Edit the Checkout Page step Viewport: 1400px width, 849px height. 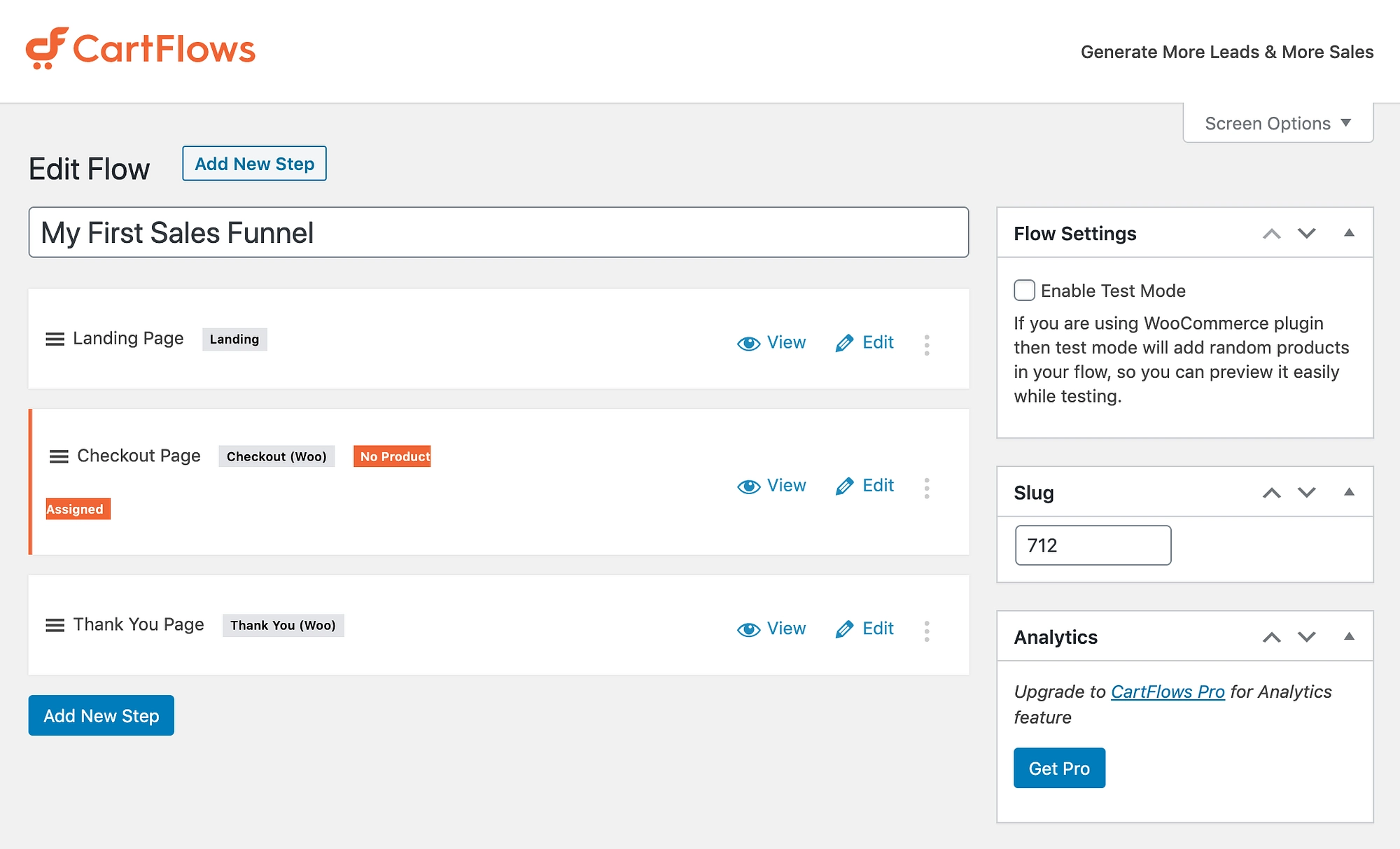[x=864, y=486]
